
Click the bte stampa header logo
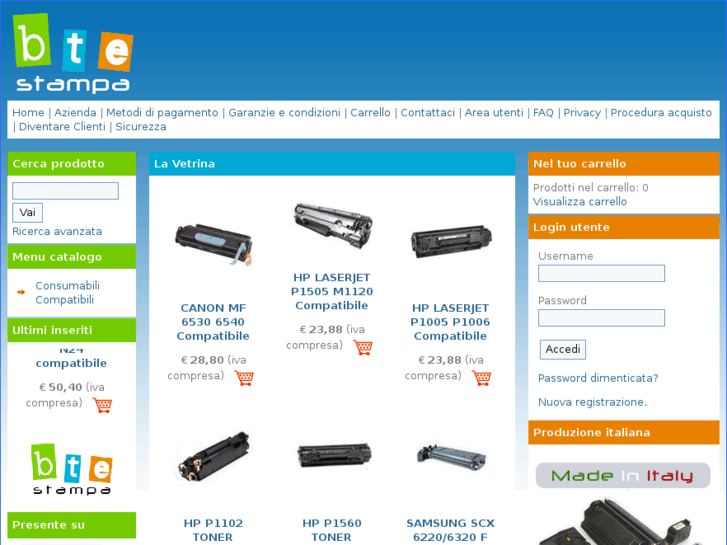[73, 53]
